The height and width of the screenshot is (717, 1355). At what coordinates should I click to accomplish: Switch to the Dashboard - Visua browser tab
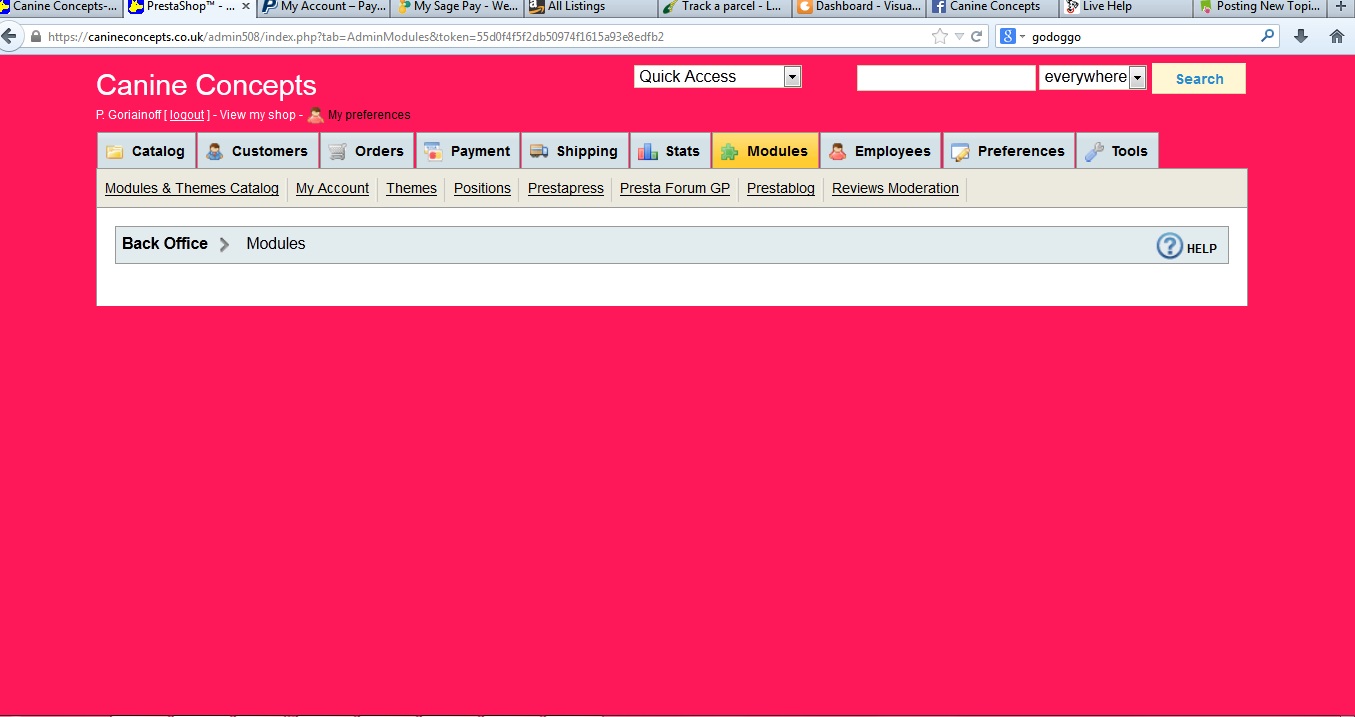pos(858,7)
